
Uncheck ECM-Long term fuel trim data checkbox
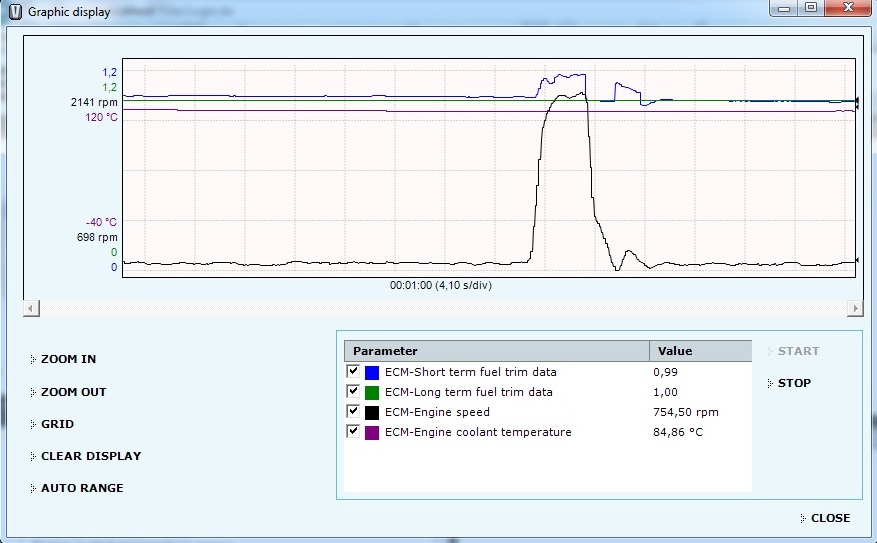(353, 391)
